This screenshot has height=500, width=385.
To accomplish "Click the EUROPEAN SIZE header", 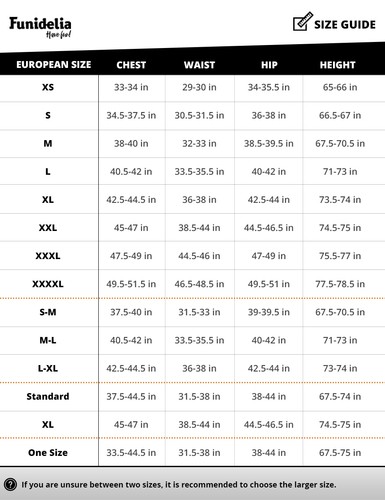I will (x=54, y=64).
